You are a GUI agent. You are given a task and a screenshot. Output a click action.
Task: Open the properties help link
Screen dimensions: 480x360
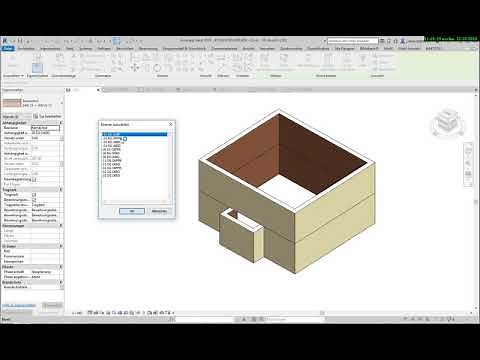pos(19,305)
